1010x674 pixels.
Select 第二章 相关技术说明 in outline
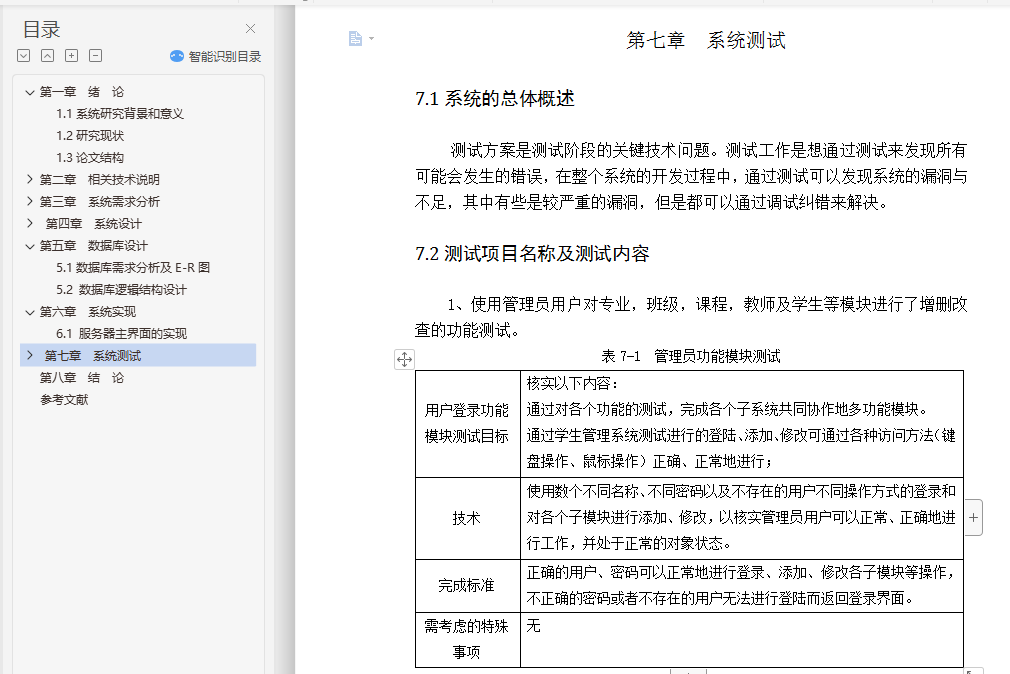[x=99, y=180]
